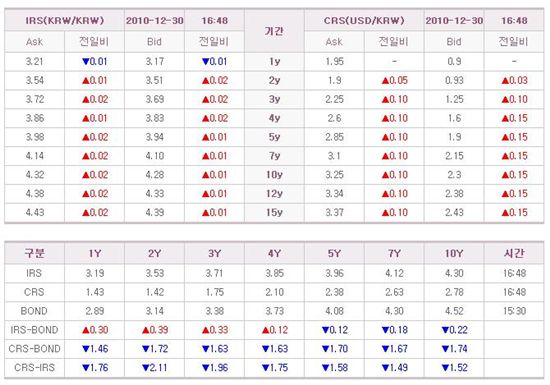Click the IRS 10Y value 4.30

click(x=454, y=273)
